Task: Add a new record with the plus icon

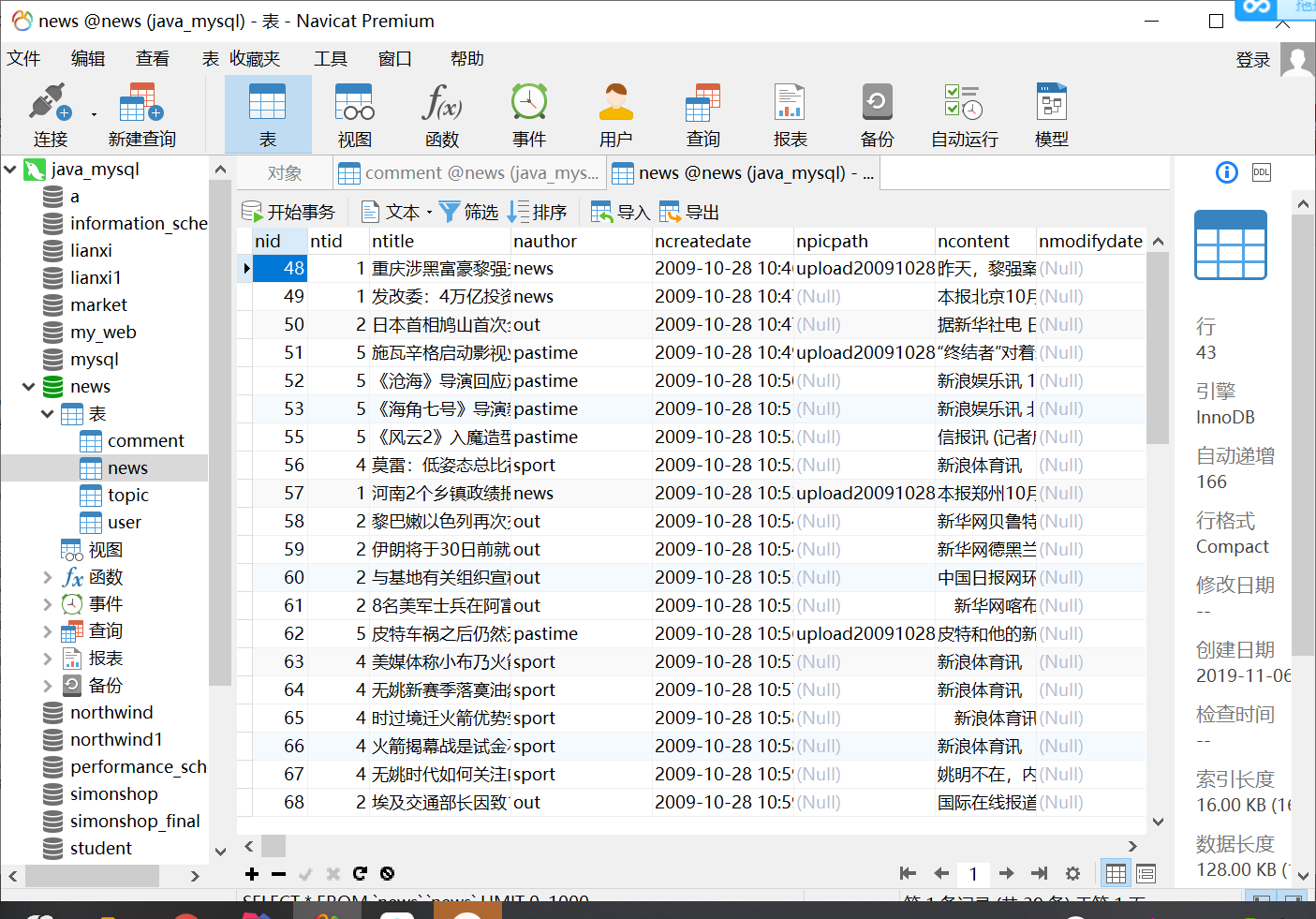Action: tap(251, 873)
